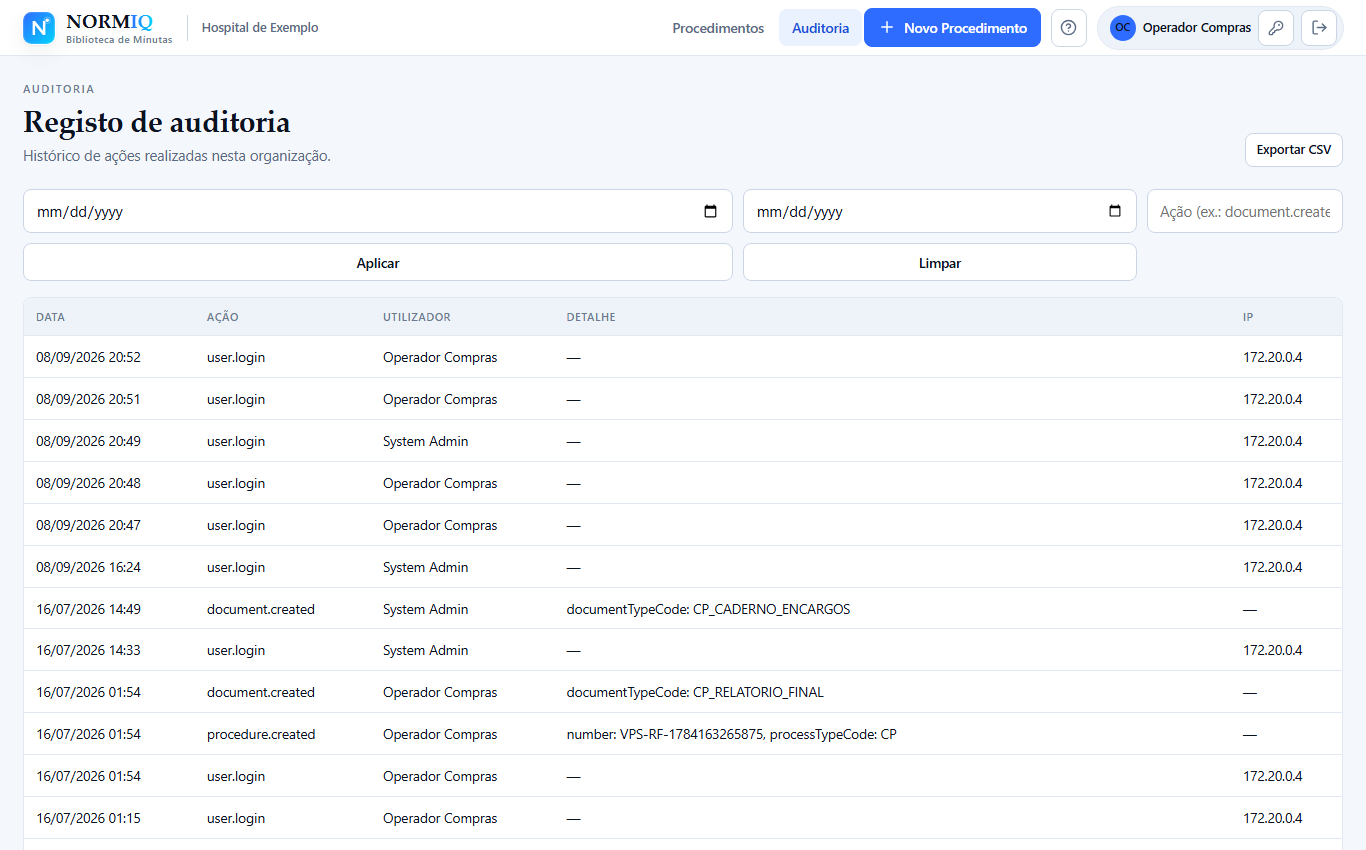Click the logout arrow icon
Image resolution: width=1366 pixels, height=850 pixels.
1319,28
